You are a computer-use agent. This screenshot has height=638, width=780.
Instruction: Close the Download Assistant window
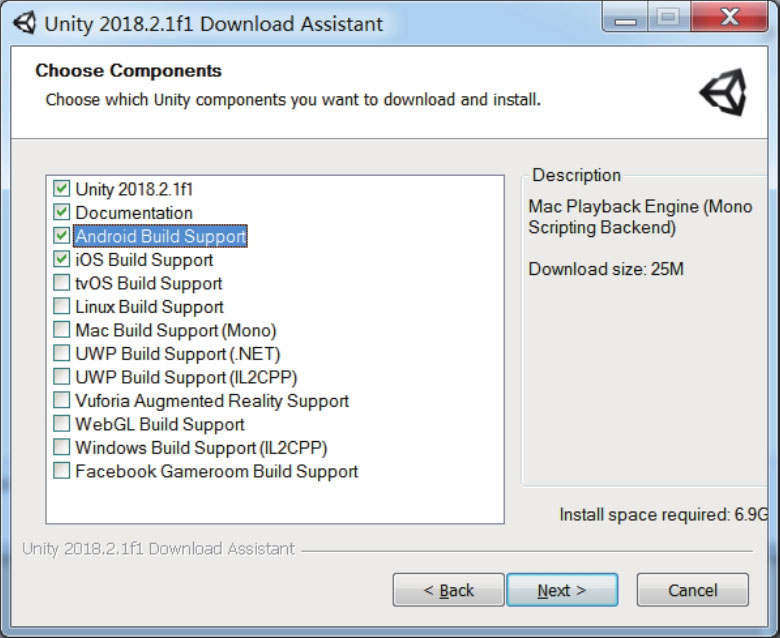click(729, 17)
